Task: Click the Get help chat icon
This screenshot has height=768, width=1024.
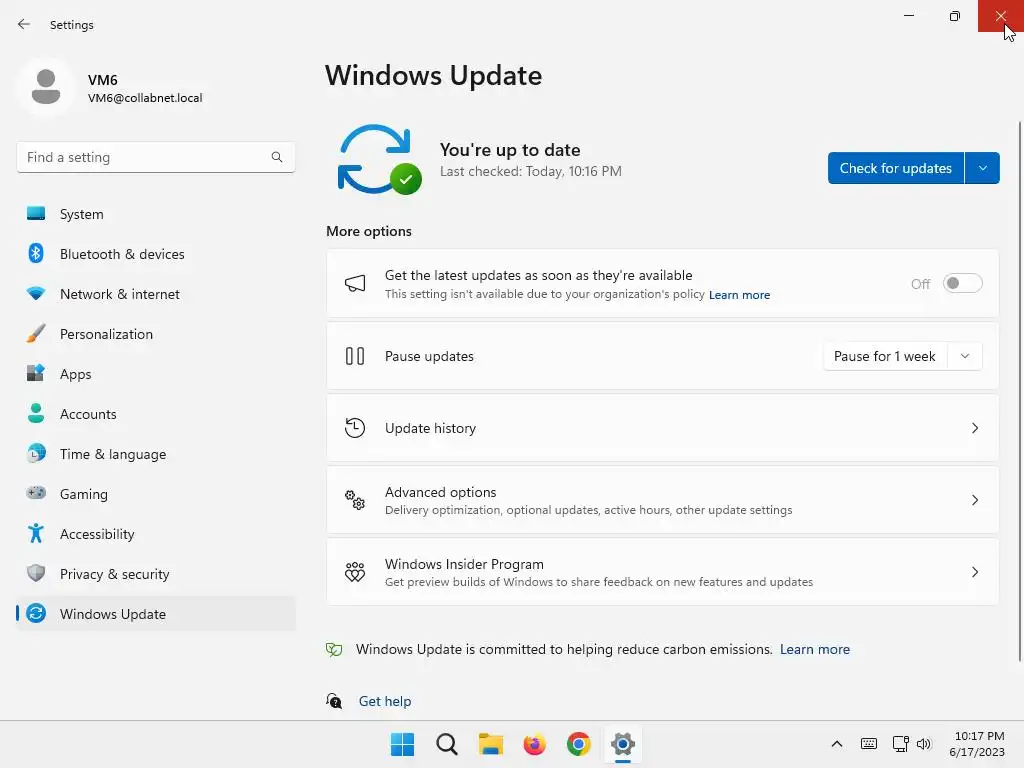Action: (x=334, y=701)
